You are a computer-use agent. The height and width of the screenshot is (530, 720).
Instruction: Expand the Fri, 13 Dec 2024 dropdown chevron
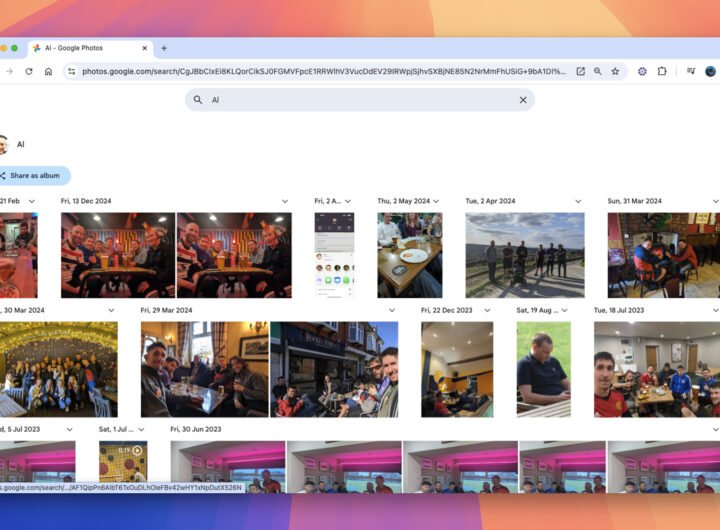coord(285,201)
